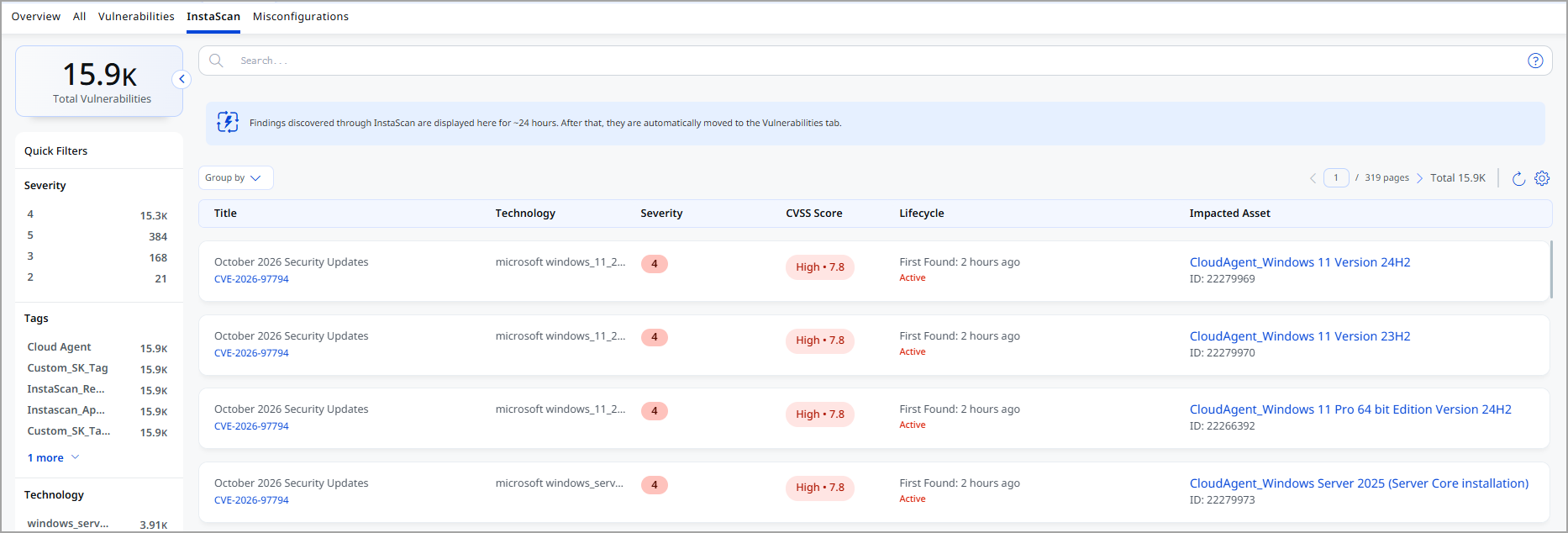
Task: Click the Technology column header
Action: pyautogui.click(x=525, y=214)
